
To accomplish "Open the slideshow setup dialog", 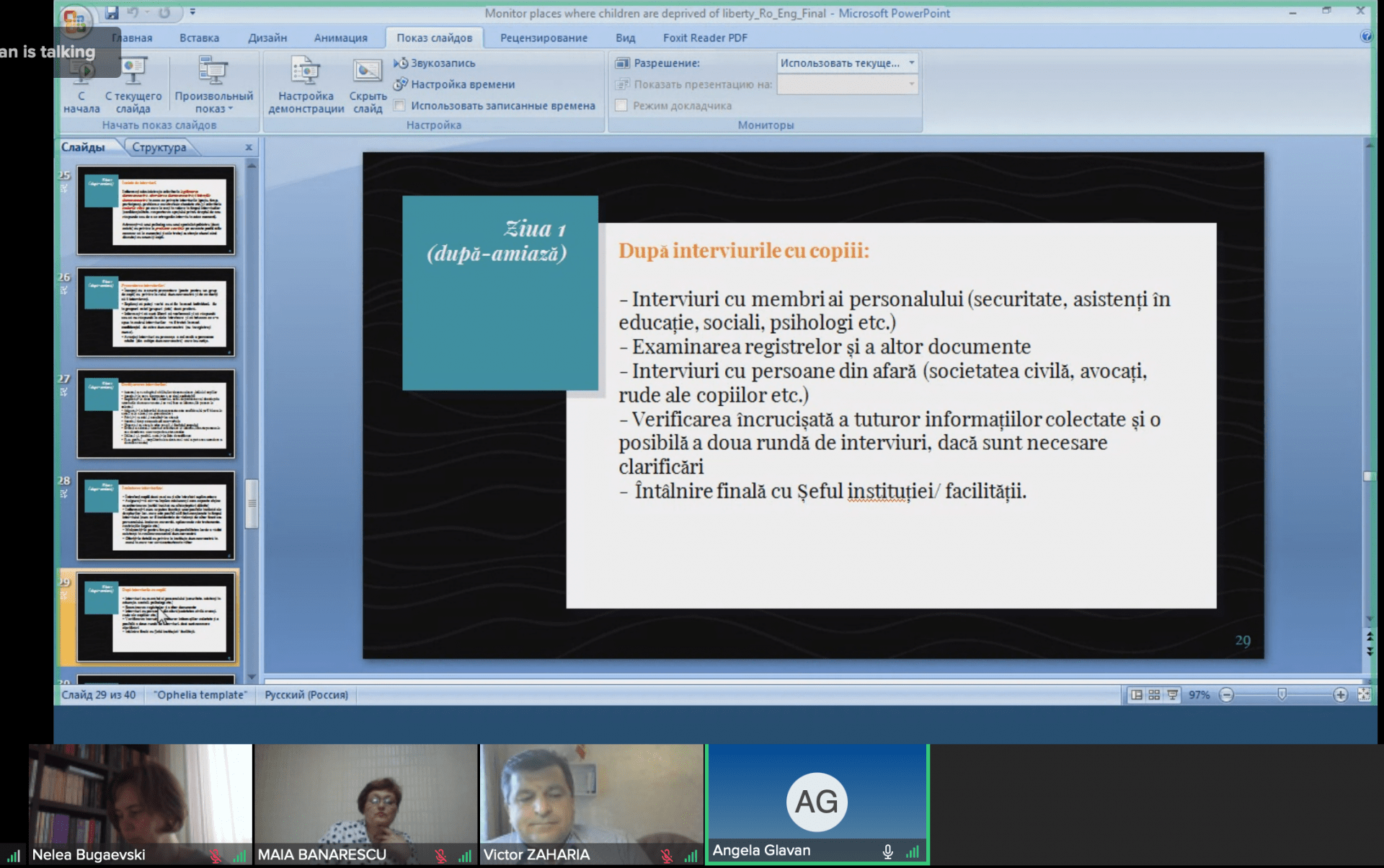I will pos(306,85).
